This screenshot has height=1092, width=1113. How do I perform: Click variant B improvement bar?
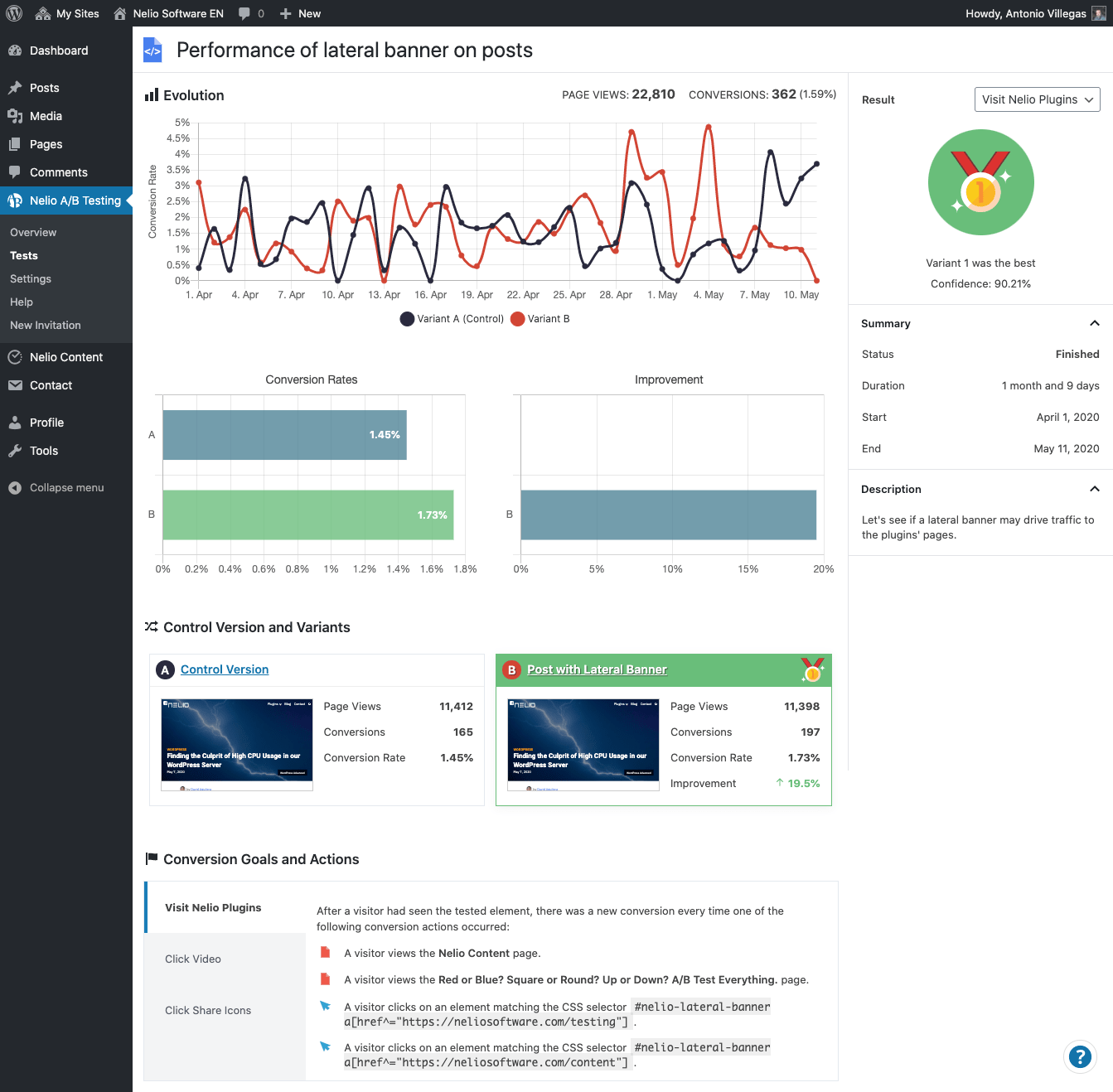point(669,515)
